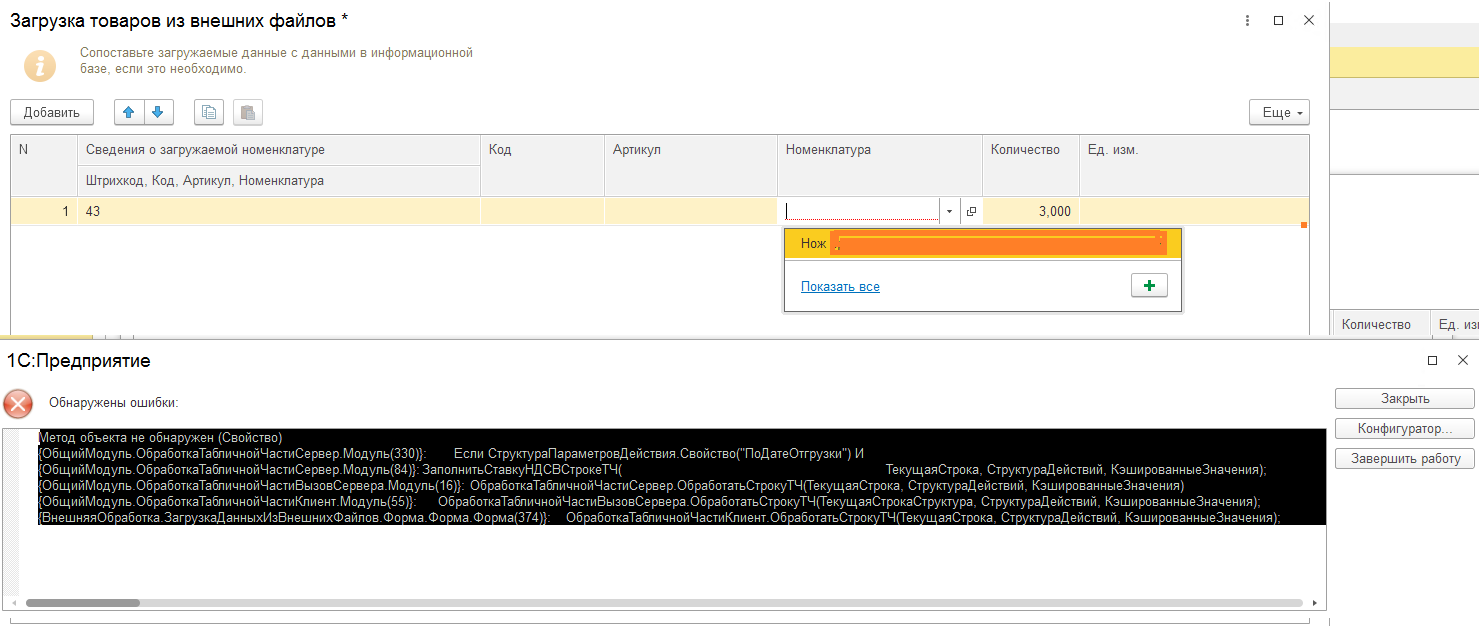Click the Показать все link
The image size is (1479, 626).
click(x=840, y=287)
